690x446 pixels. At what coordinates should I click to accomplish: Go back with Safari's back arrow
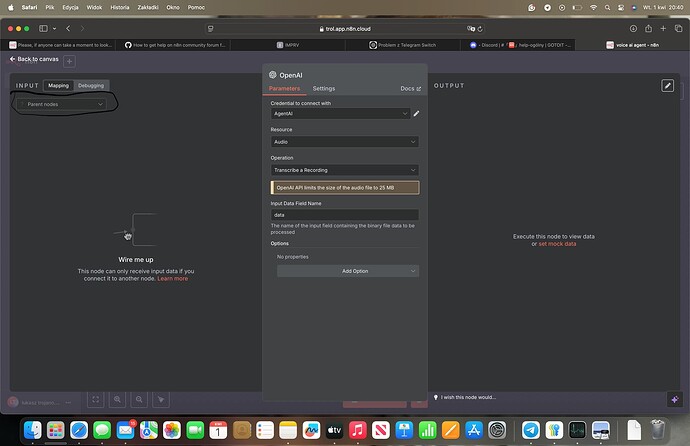pos(68,29)
